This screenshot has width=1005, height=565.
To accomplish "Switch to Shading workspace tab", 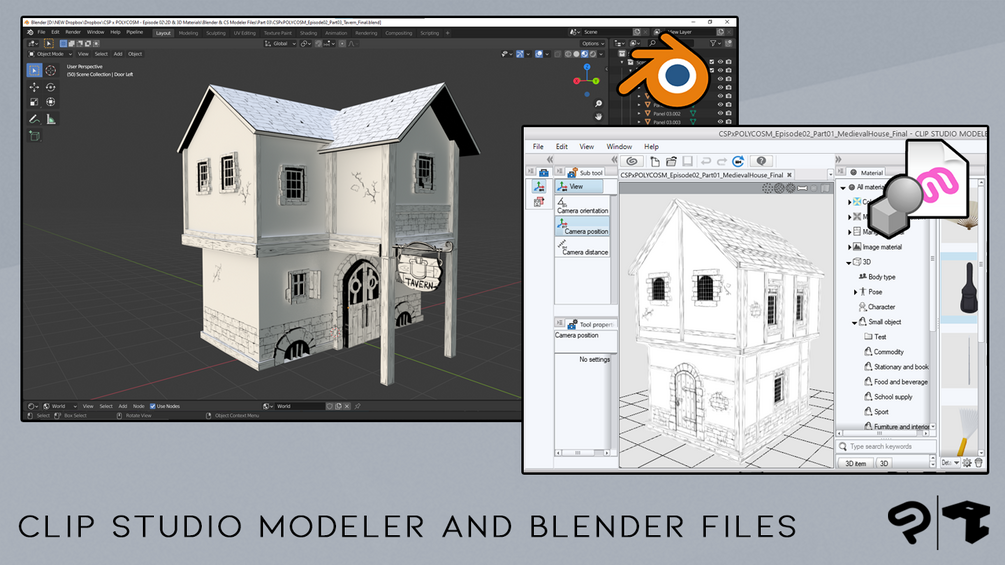I will tap(308, 33).
